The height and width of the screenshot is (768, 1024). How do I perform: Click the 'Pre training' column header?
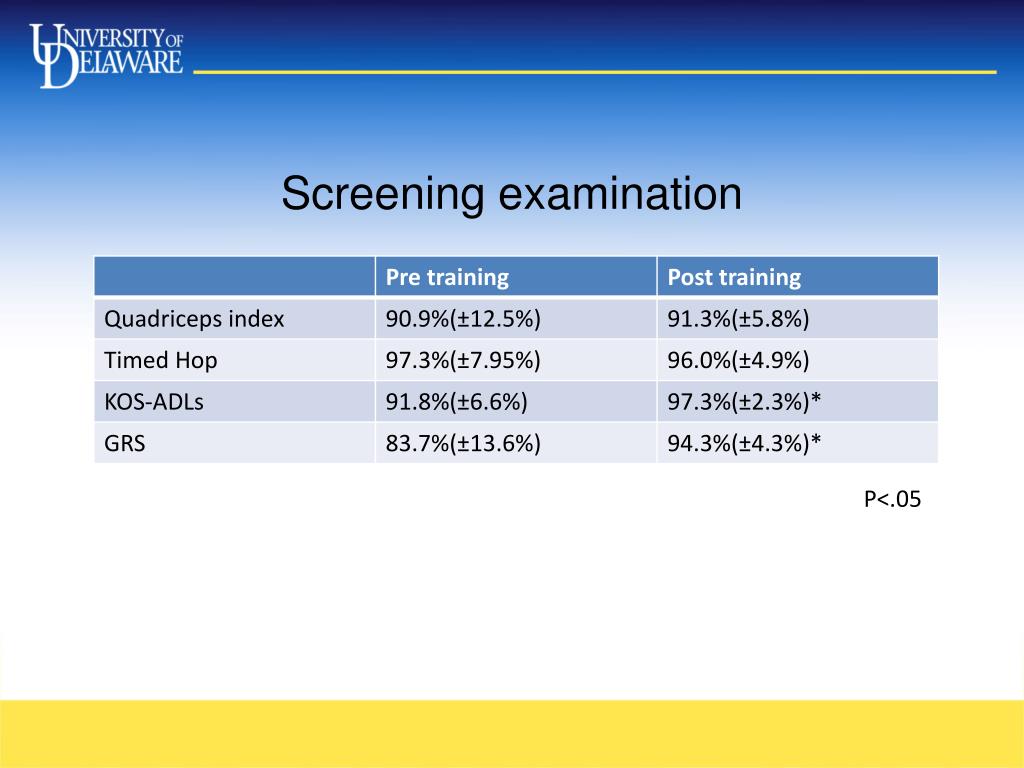[x=516, y=277]
